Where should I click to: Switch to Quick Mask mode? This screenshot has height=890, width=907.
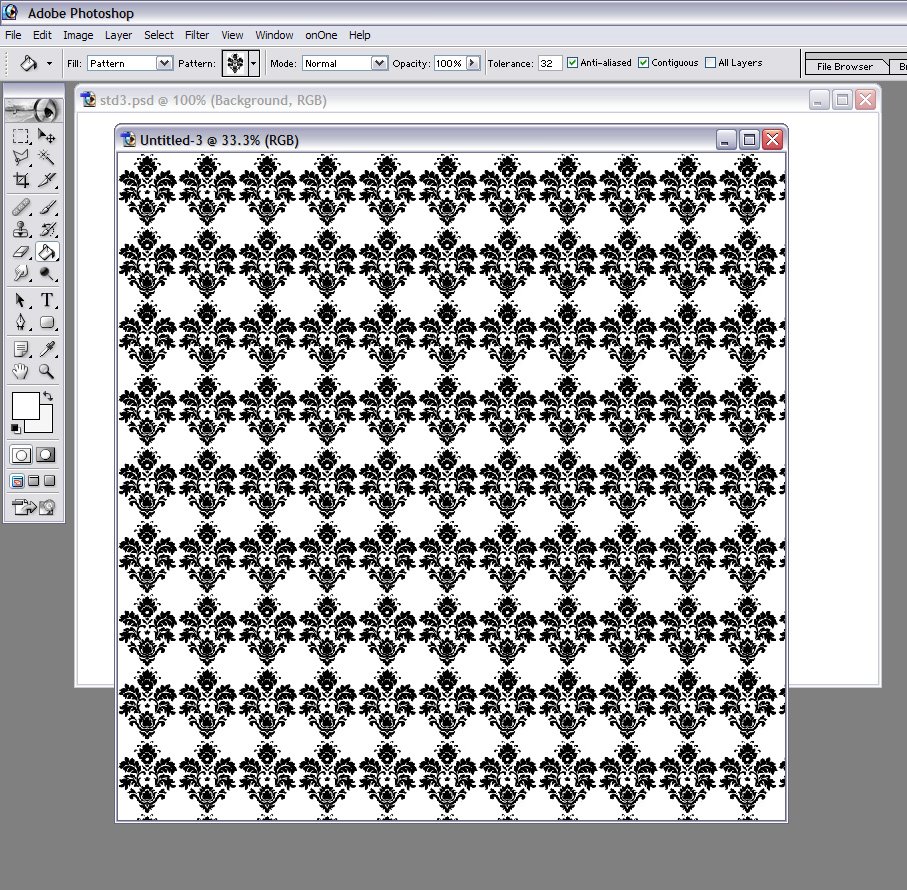[x=46, y=455]
